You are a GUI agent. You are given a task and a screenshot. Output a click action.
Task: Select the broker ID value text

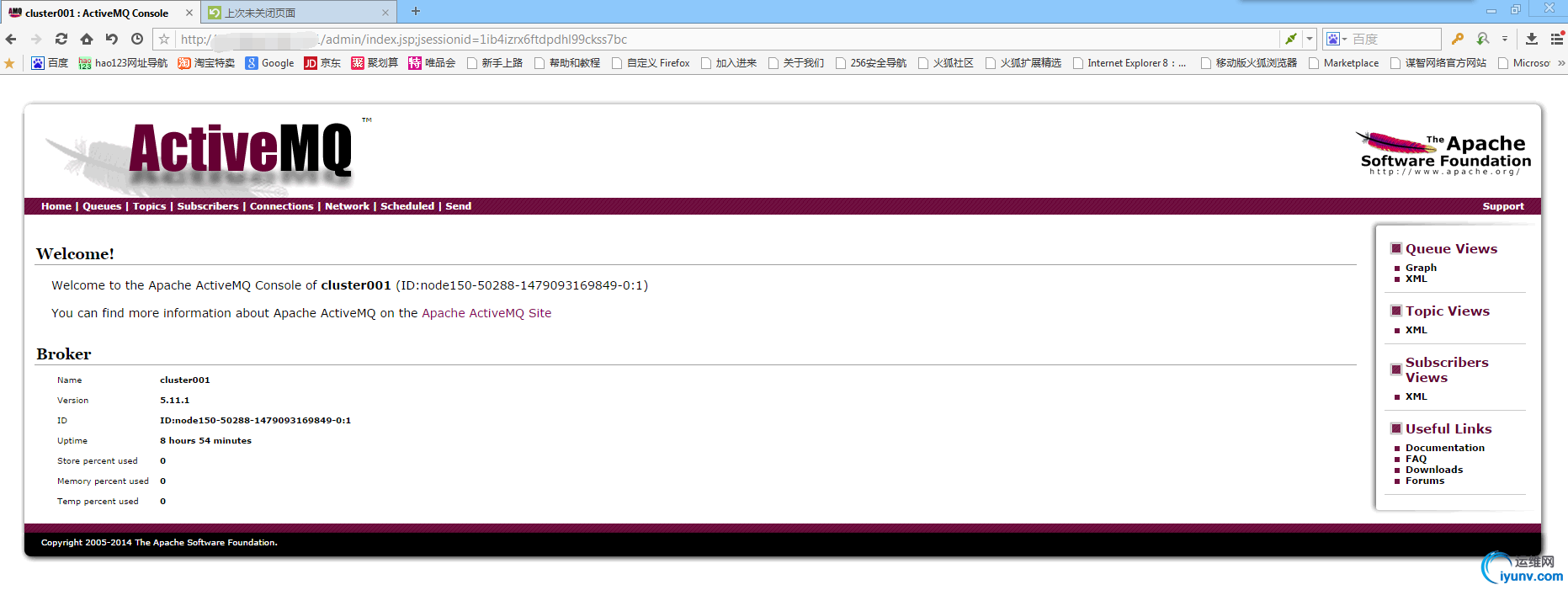coord(255,420)
